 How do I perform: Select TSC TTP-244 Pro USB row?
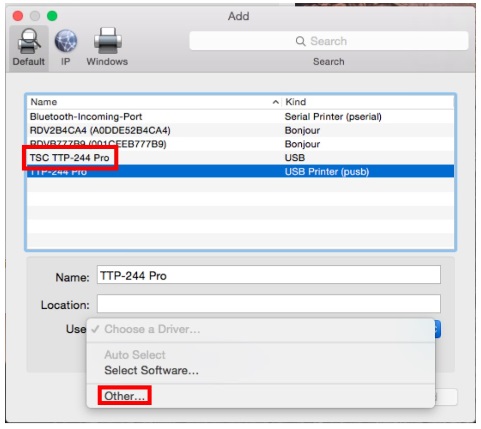click(x=240, y=158)
